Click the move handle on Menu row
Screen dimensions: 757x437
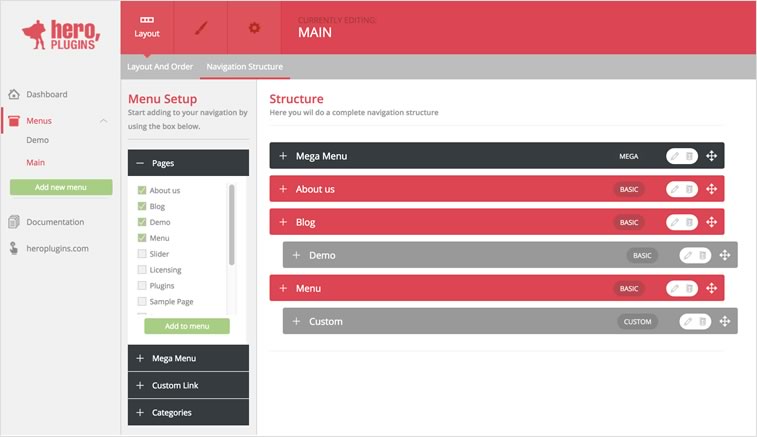(711, 289)
